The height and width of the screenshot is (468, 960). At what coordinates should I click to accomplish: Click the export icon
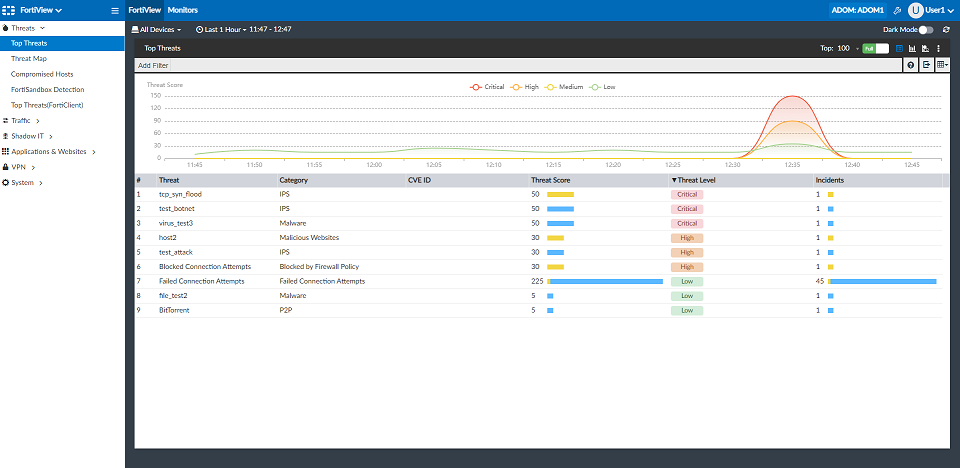[927, 65]
